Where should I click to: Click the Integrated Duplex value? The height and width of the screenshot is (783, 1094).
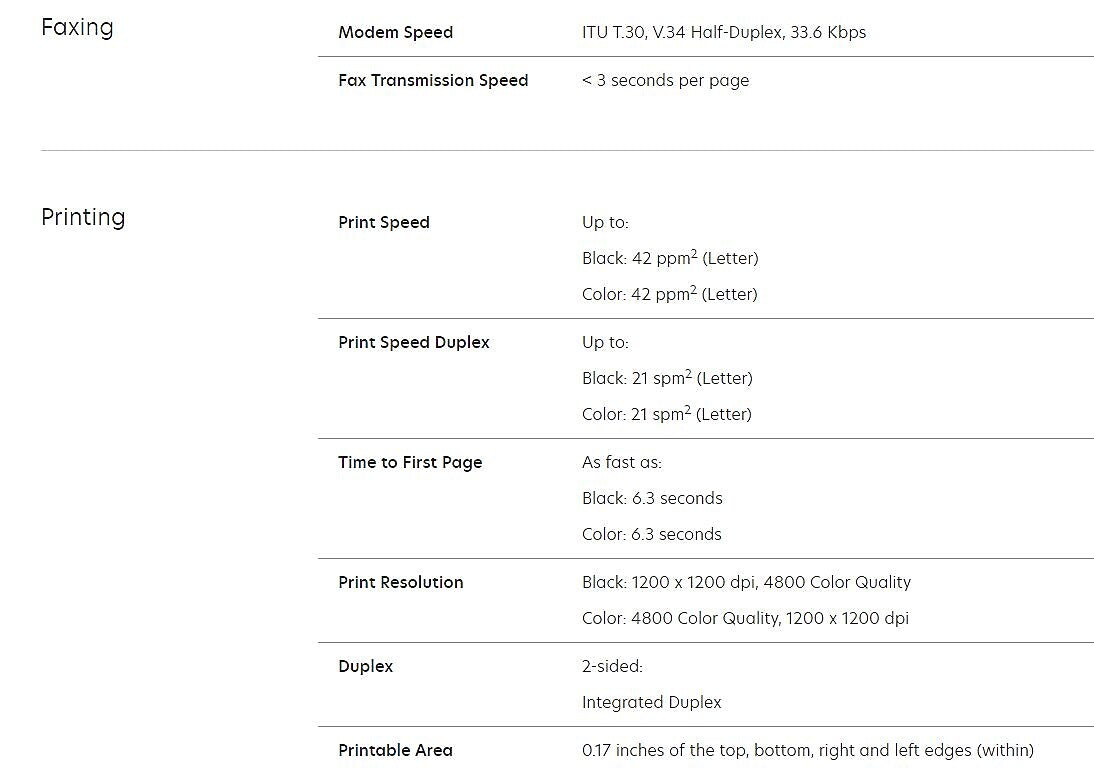click(x=651, y=702)
